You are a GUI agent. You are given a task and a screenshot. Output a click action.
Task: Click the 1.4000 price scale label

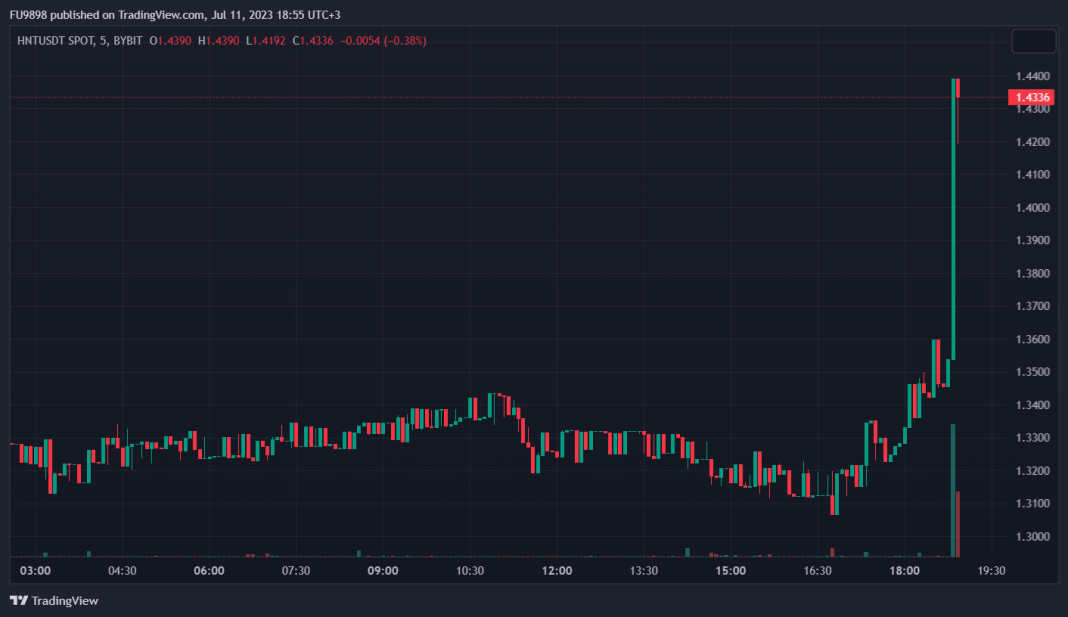(1032, 208)
